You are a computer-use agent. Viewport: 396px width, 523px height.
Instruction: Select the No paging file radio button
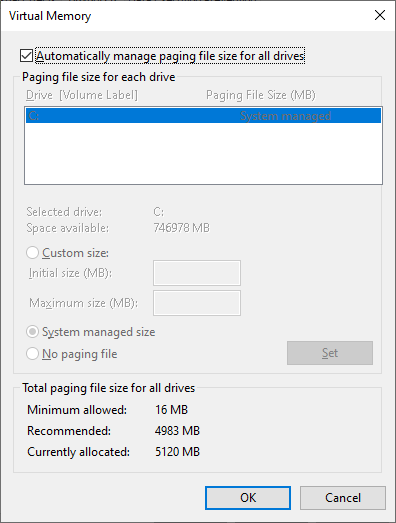coord(32,354)
